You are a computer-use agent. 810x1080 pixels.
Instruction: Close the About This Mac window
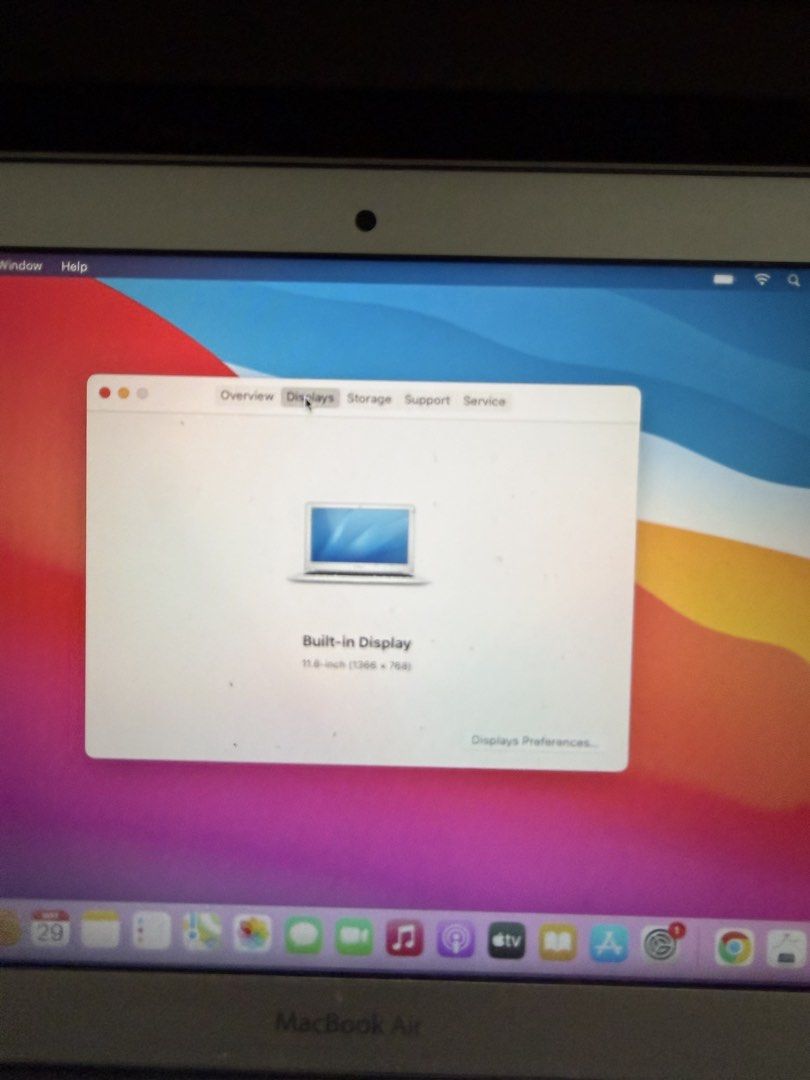(105, 393)
